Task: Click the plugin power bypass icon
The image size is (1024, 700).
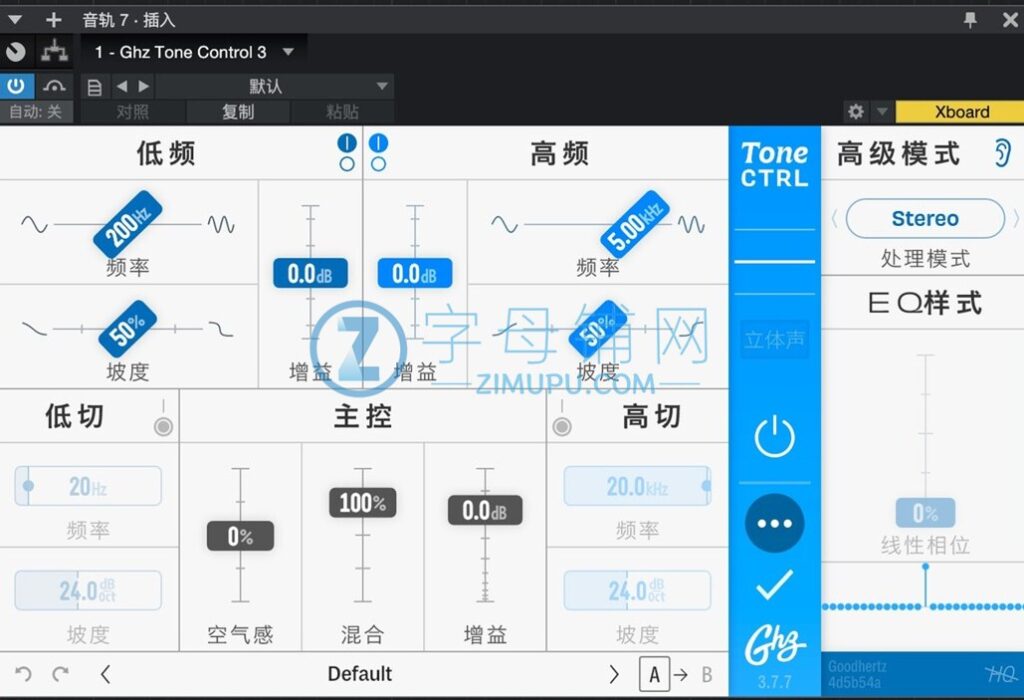Action: pos(774,438)
